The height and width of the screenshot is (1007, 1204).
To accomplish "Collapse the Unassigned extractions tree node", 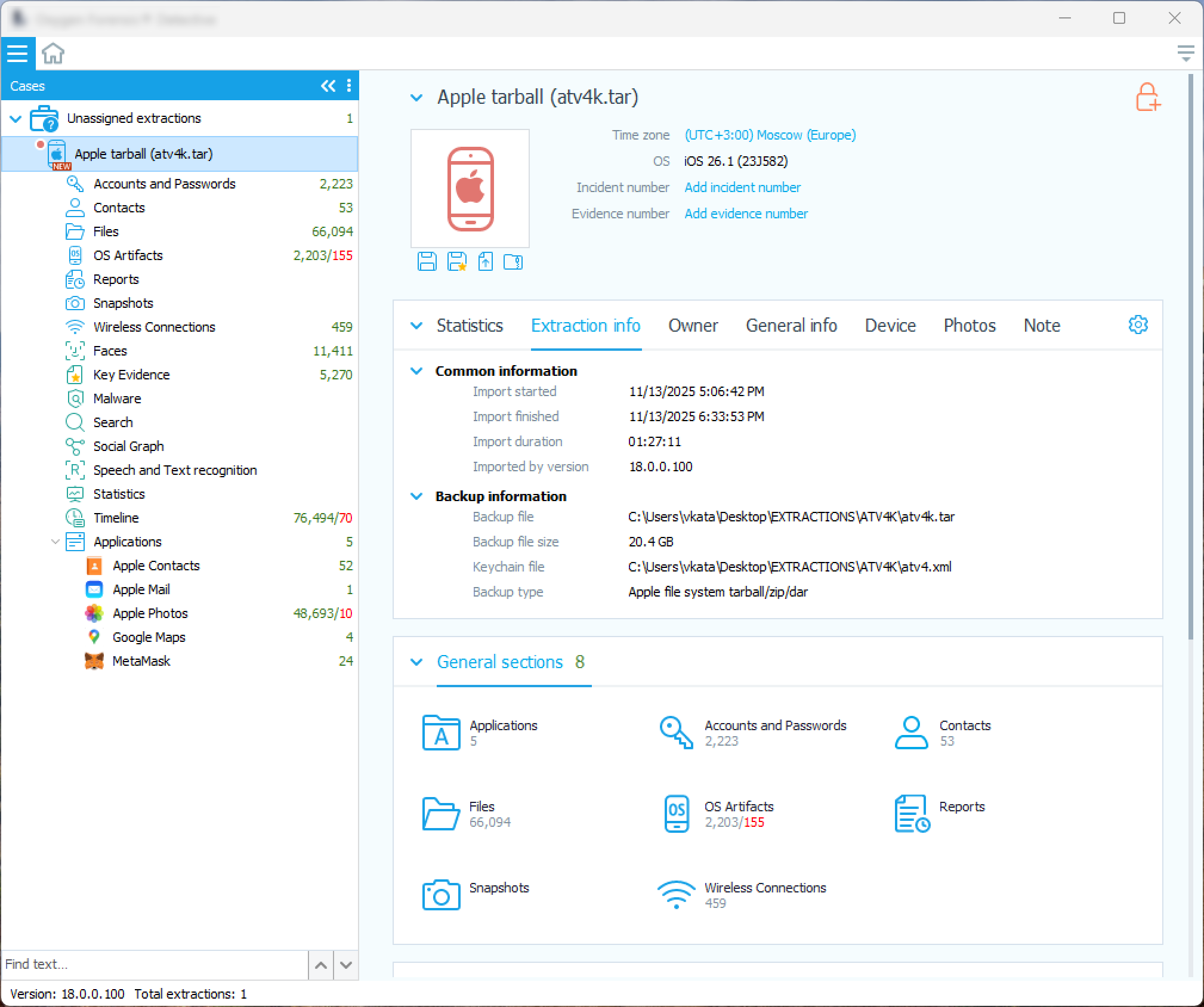I will 16,119.
